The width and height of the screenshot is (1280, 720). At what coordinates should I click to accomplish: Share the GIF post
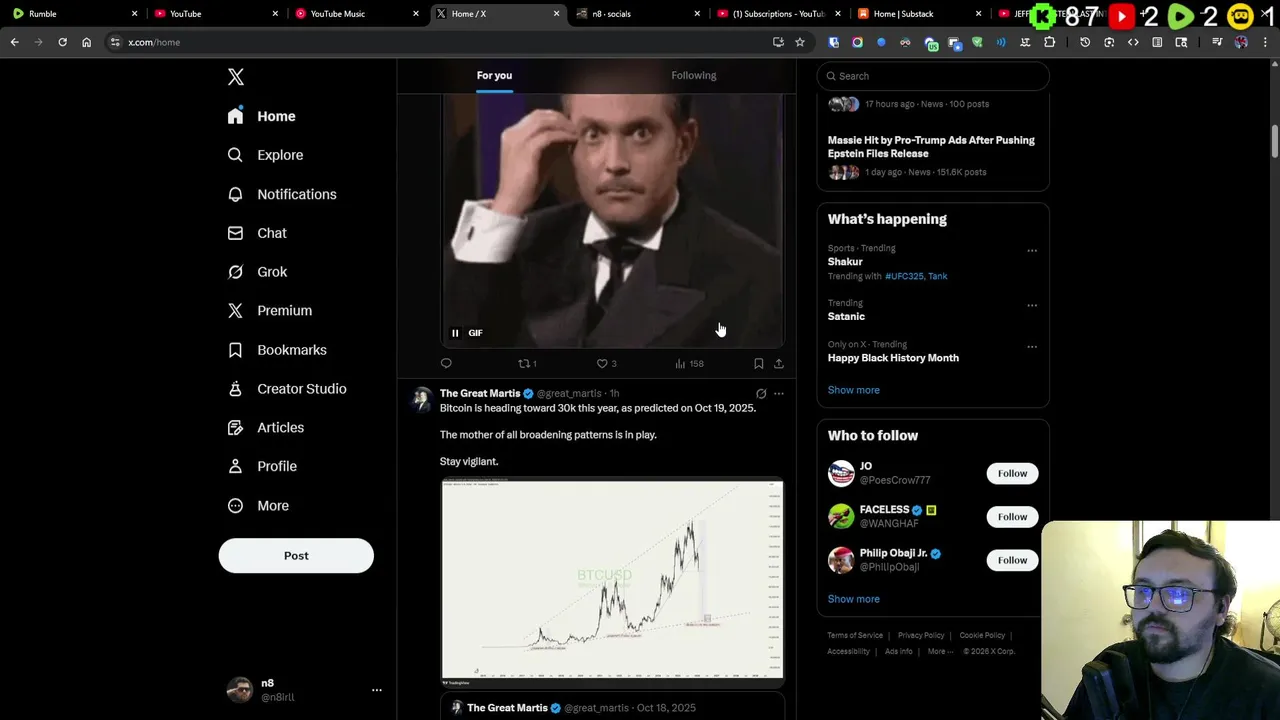tap(779, 364)
